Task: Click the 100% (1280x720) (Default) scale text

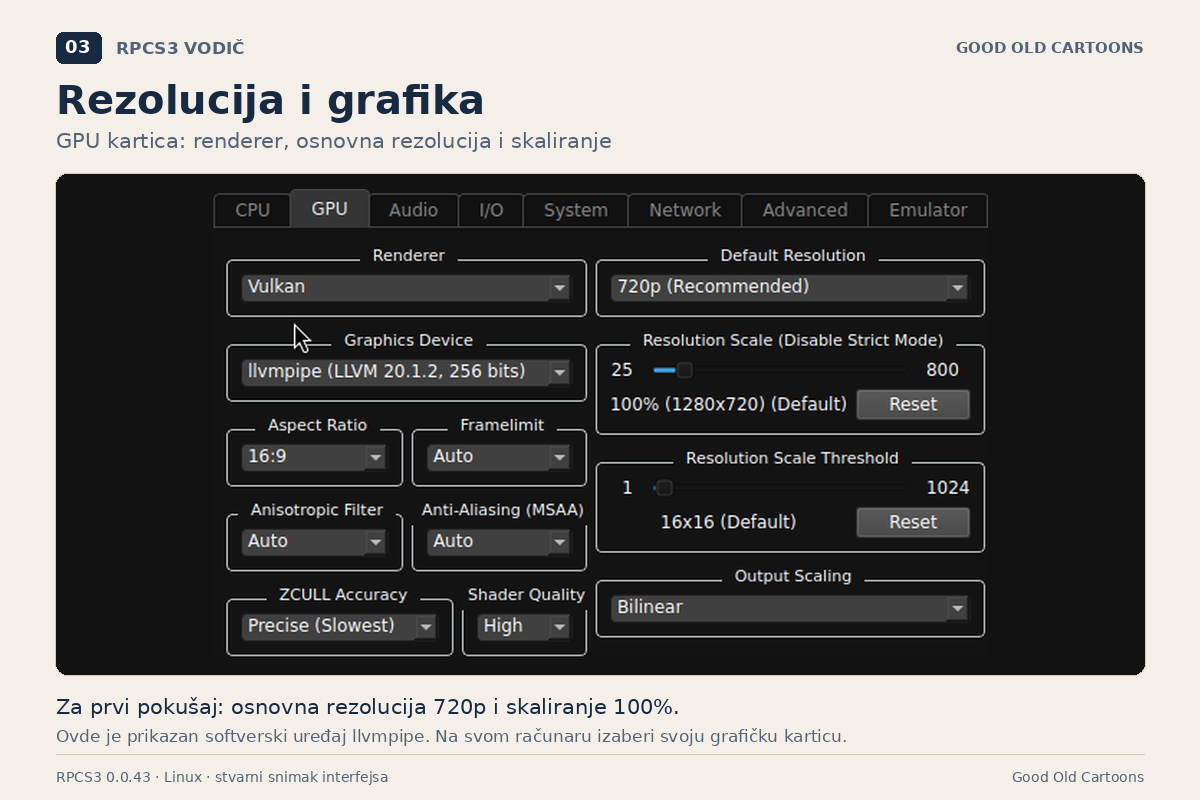Action: click(x=729, y=404)
